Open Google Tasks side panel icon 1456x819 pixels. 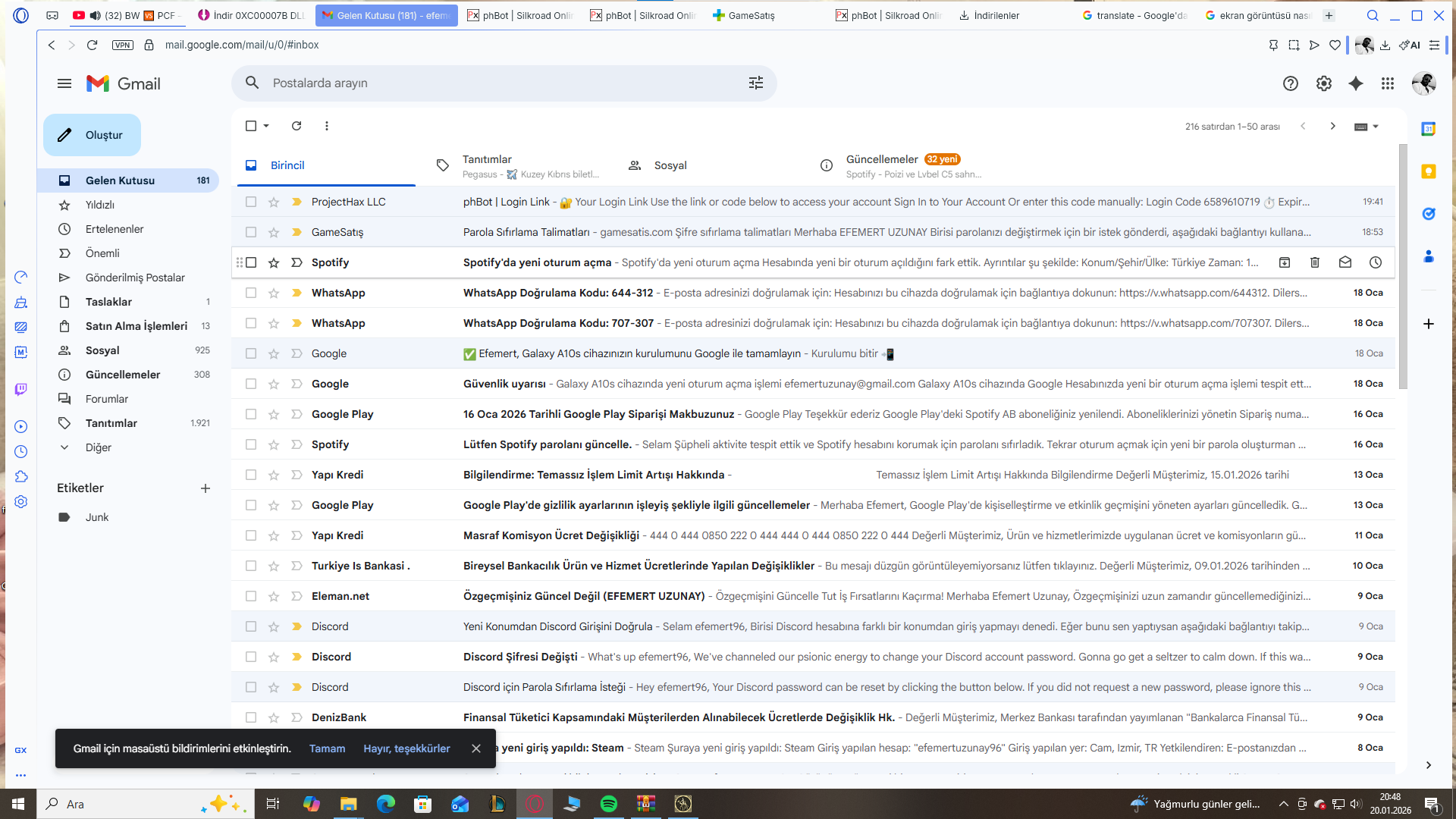[1429, 214]
